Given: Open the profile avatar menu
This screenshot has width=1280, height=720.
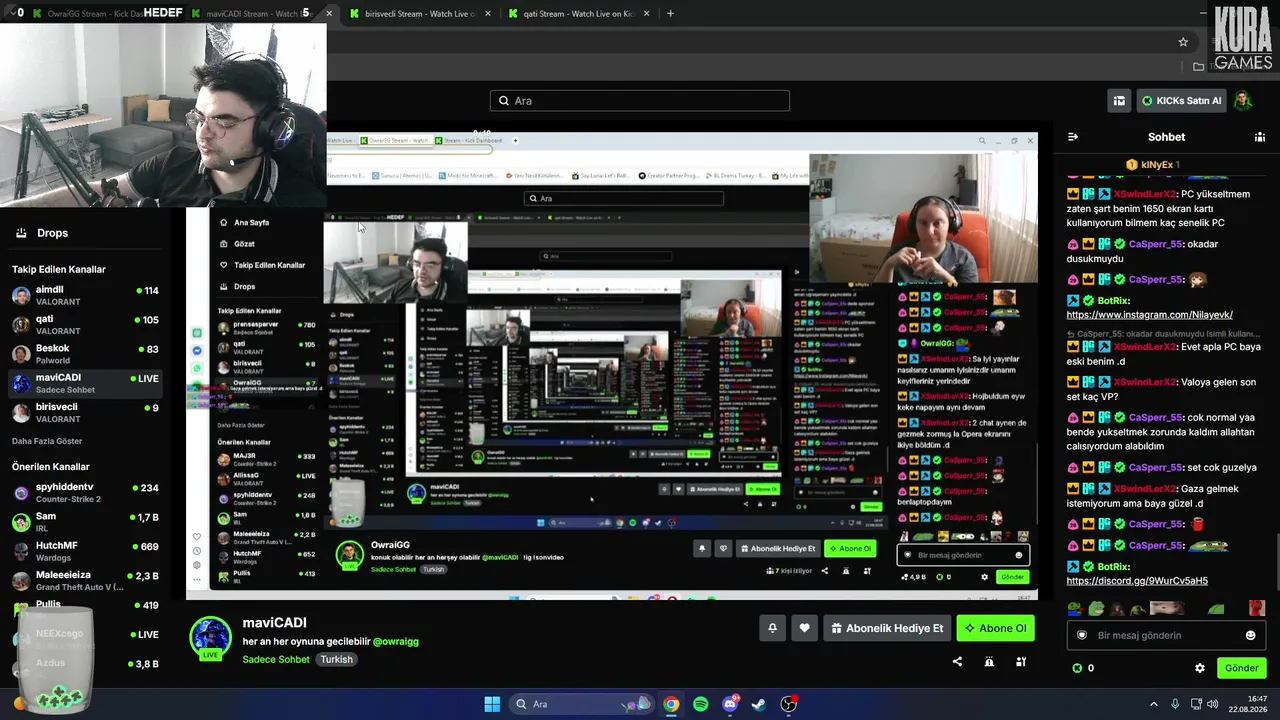Looking at the screenshot, I should [1242, 100].
